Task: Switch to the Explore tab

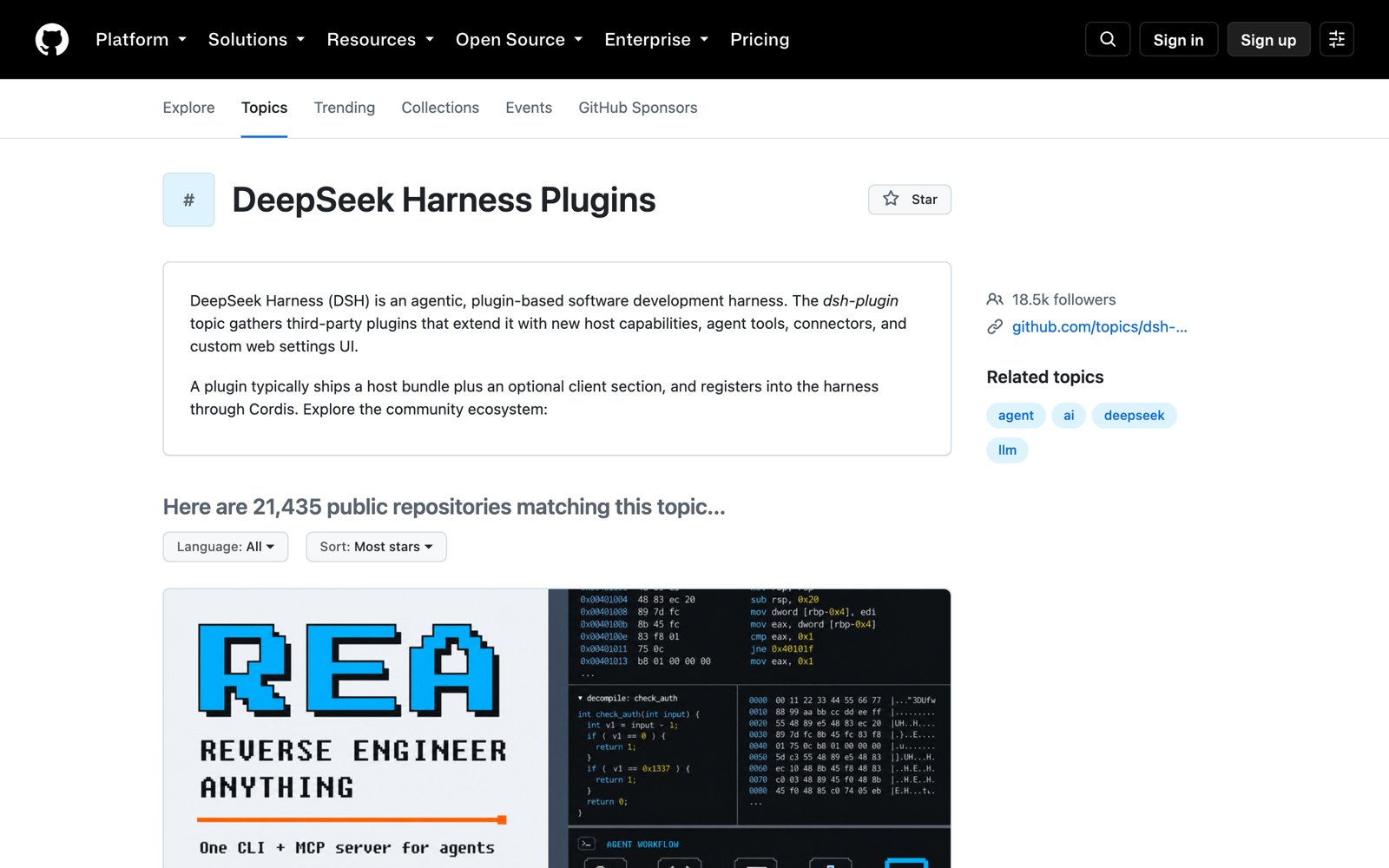Action: (x=188, y=108)
